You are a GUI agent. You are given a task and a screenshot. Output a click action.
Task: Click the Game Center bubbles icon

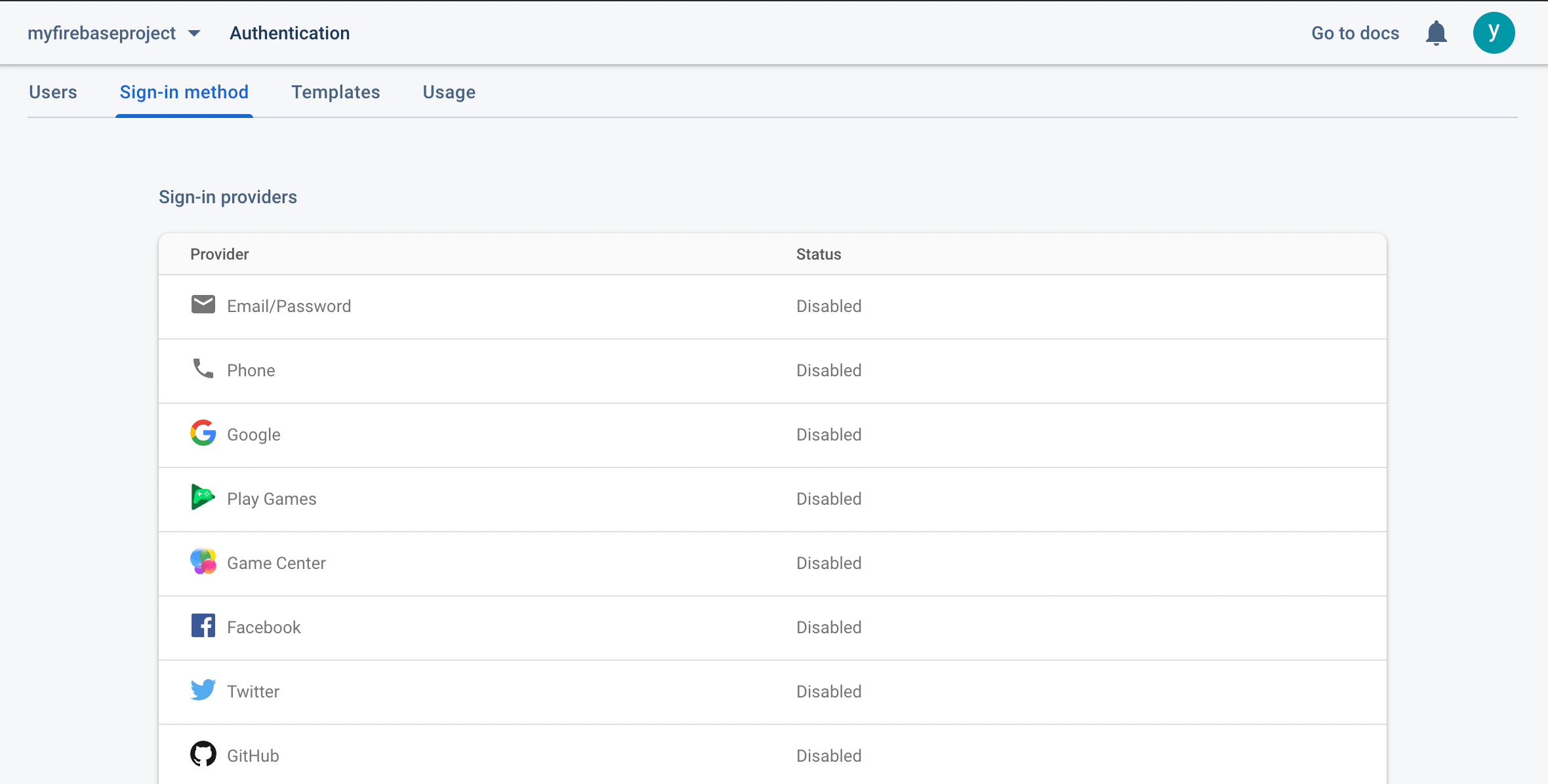[203, 562]
